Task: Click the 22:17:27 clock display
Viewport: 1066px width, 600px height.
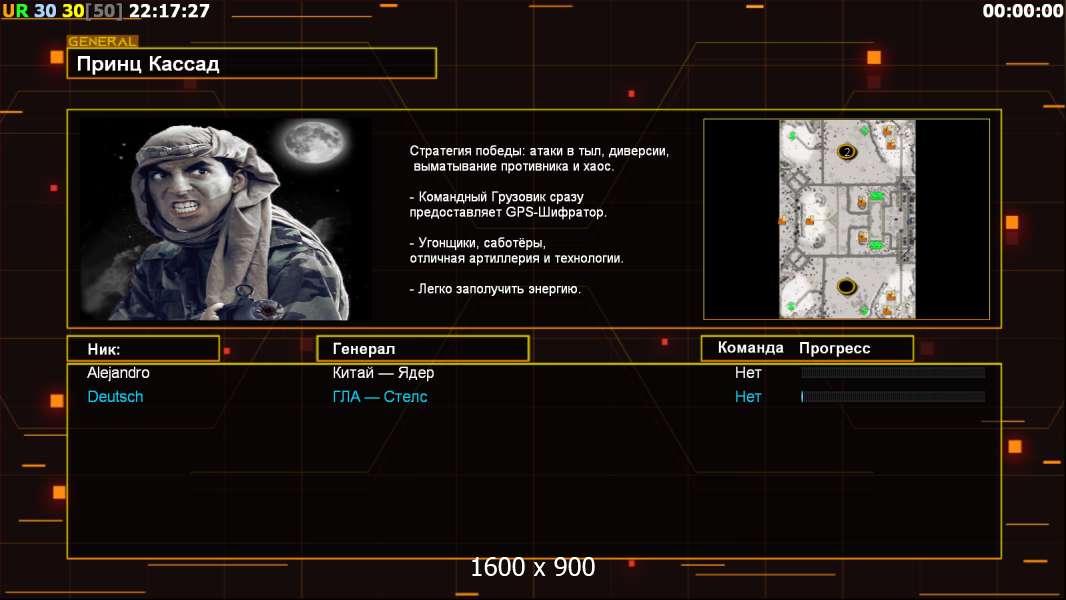Action: point(169,11)
